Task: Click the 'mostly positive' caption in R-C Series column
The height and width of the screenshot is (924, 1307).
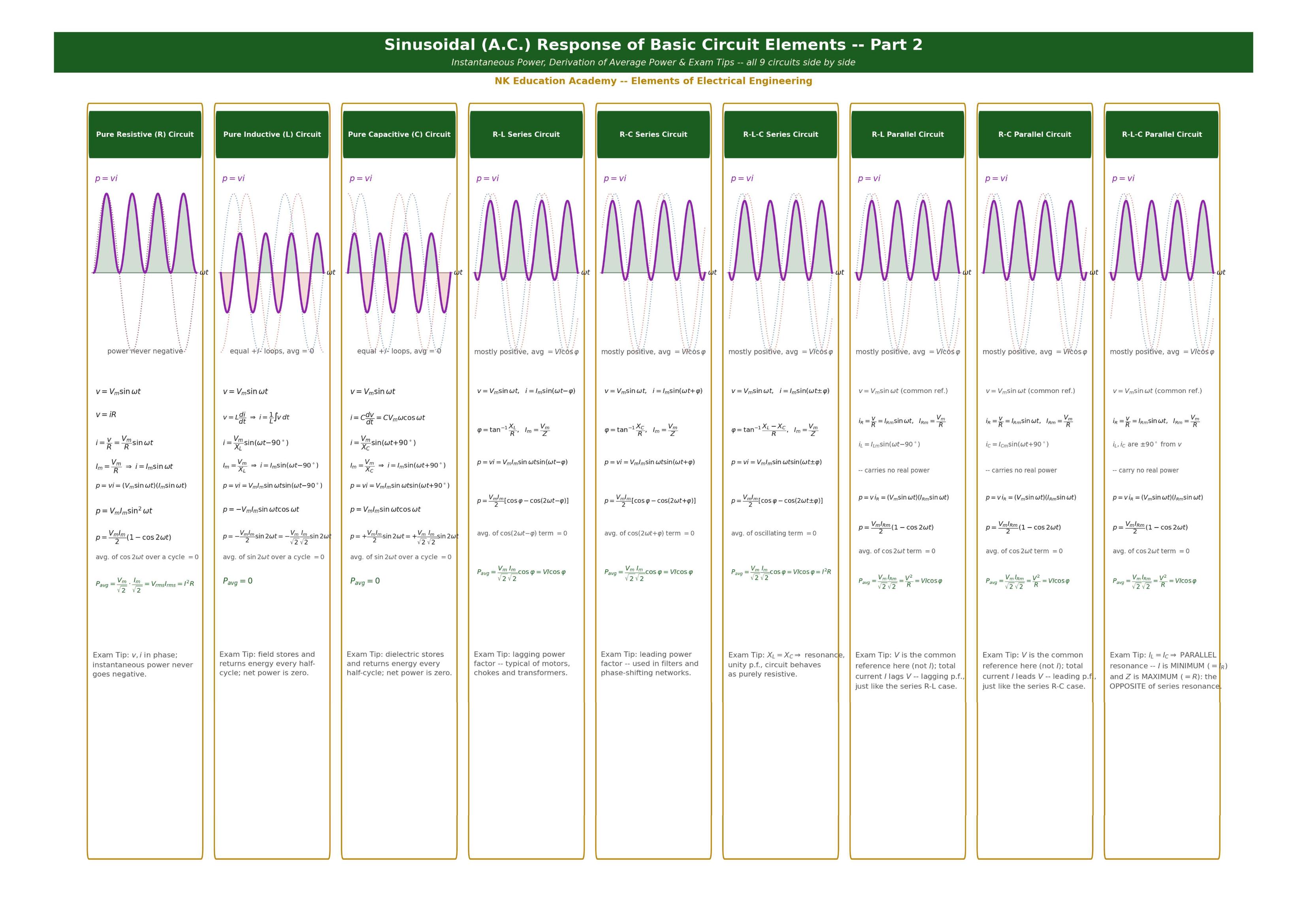Action: pyautogui.click(x=653, y=352)
